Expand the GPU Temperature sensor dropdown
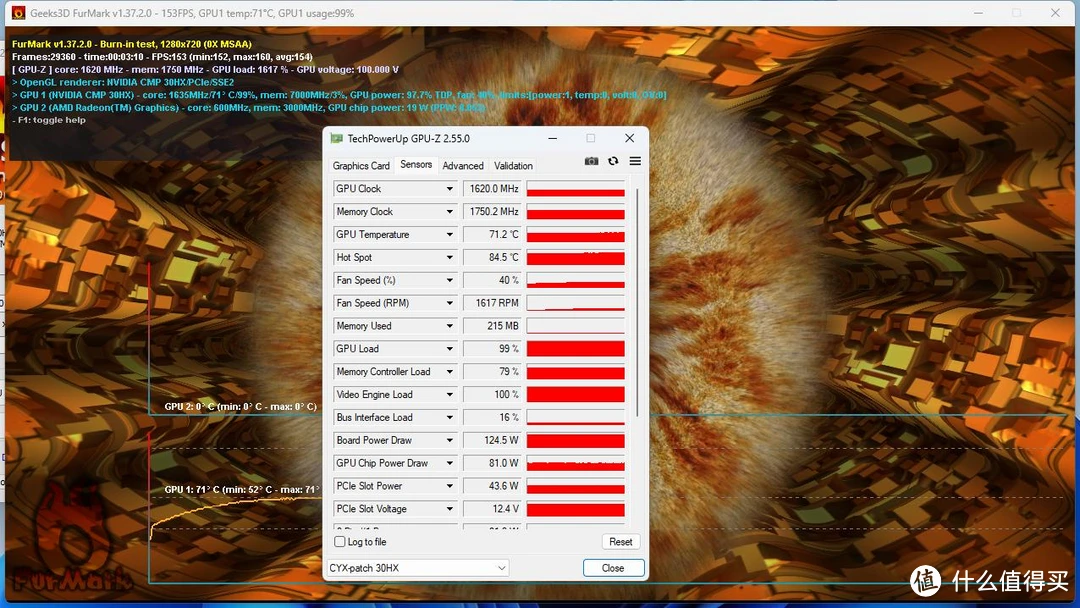Screen dimensions: 1080x608 (450, 235)
